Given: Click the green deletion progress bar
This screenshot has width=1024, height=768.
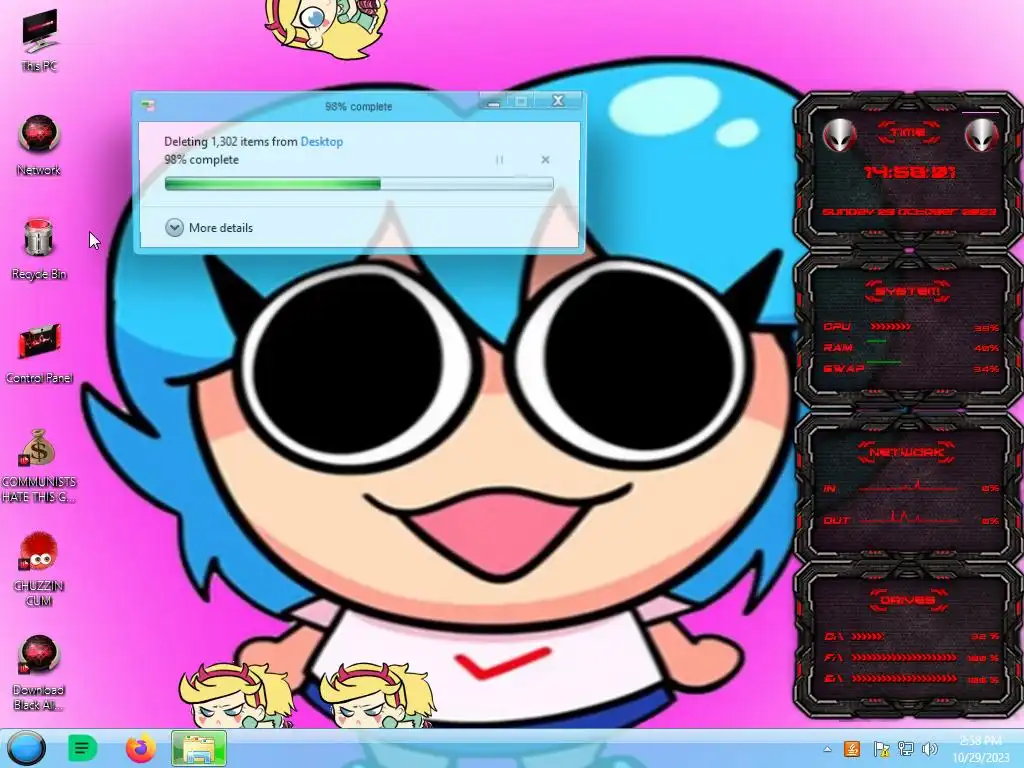Looking at the screenshot, I should coord(359,184).
